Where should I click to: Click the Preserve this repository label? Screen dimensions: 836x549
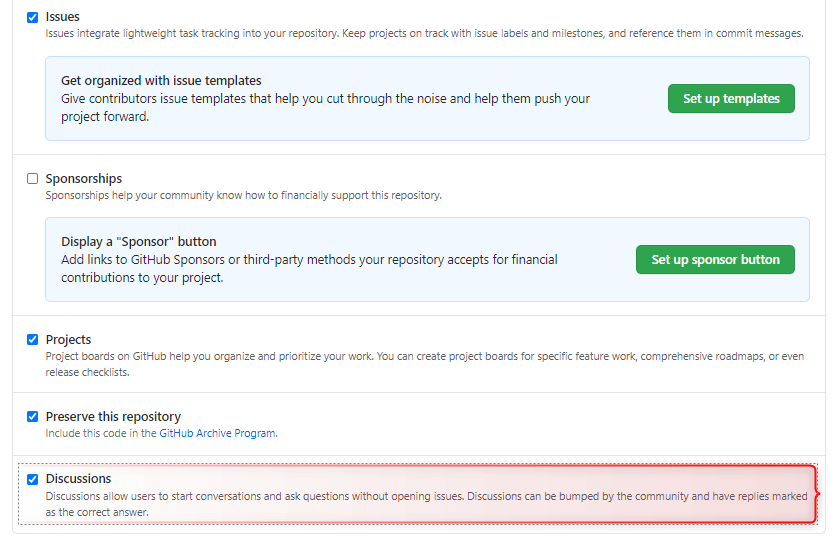coord(113,417)
